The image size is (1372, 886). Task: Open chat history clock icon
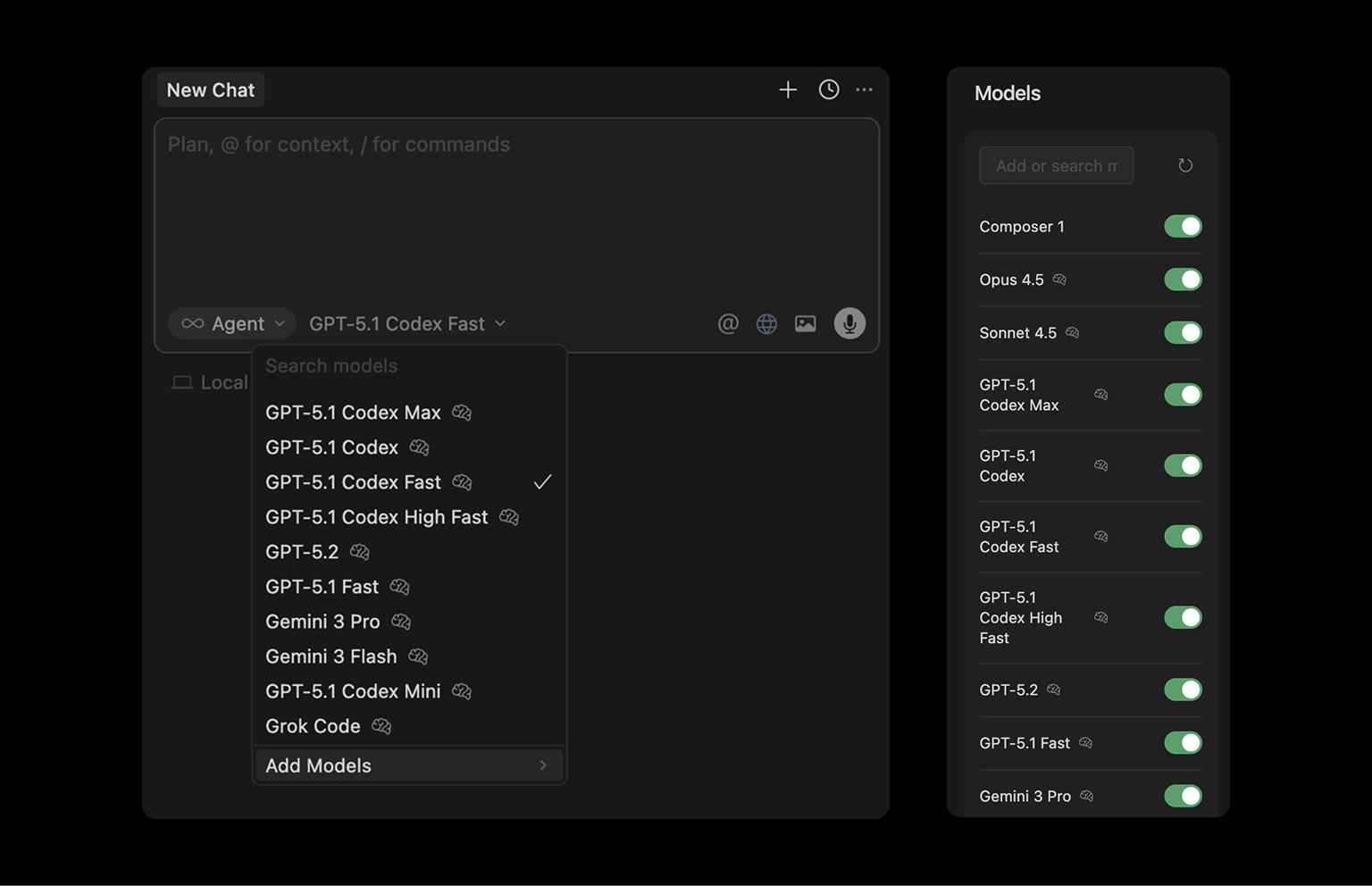829,89
